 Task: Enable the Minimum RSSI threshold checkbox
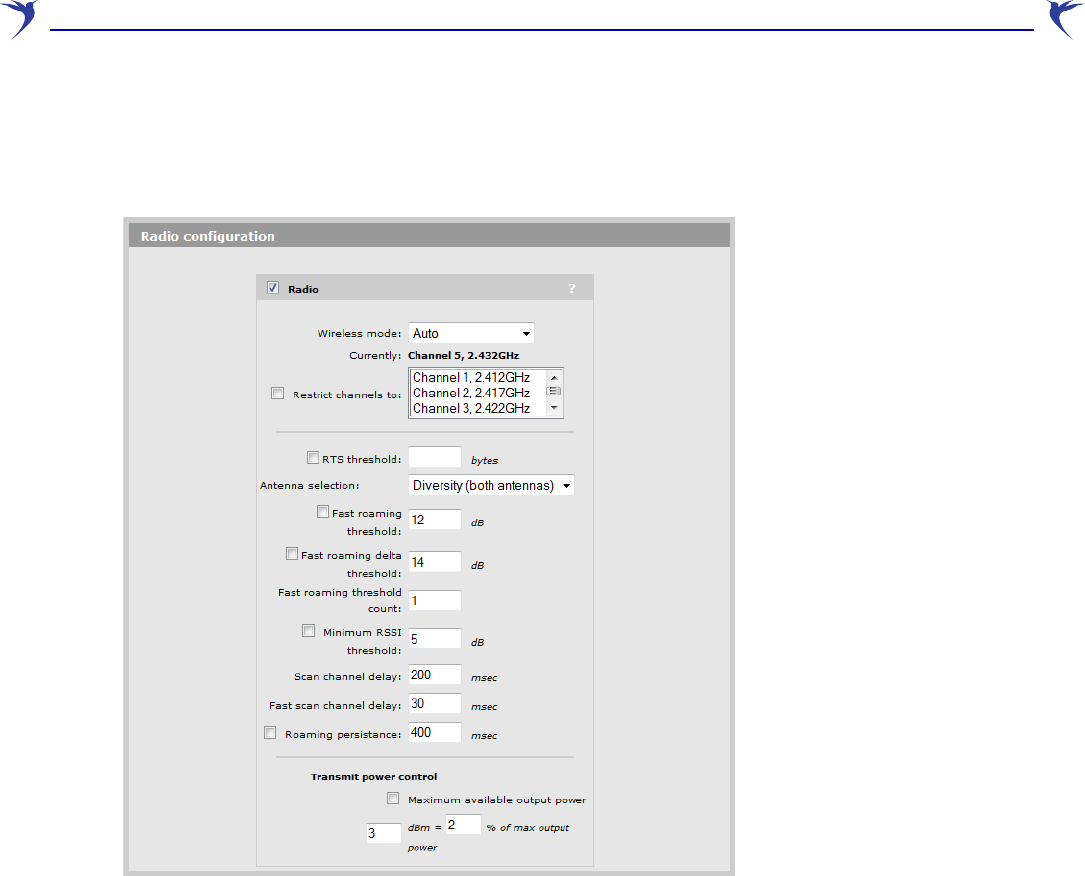(x=309, y=630)
